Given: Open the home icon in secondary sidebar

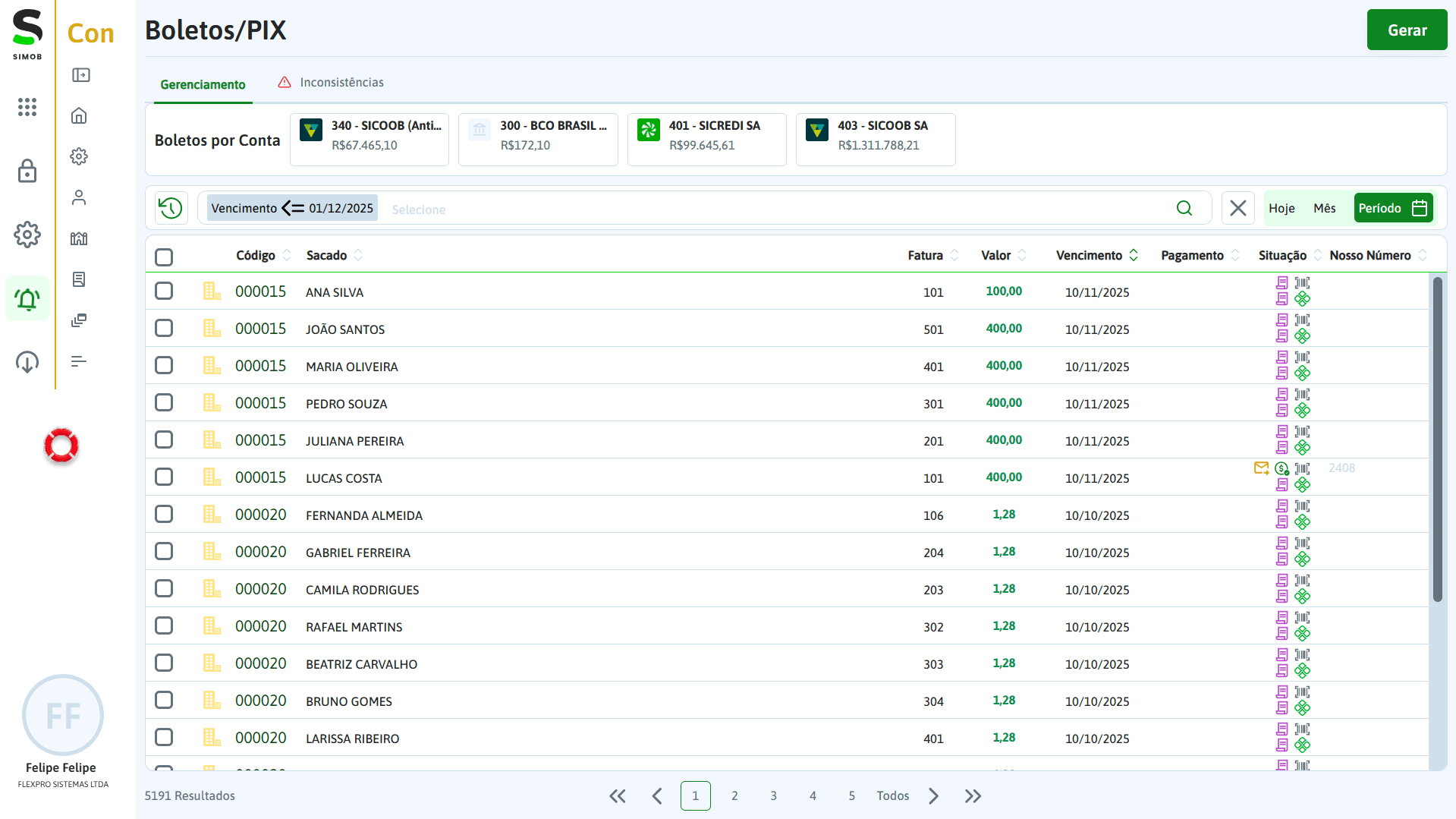Looking at the screenshot, I should (x=79, y=115).
